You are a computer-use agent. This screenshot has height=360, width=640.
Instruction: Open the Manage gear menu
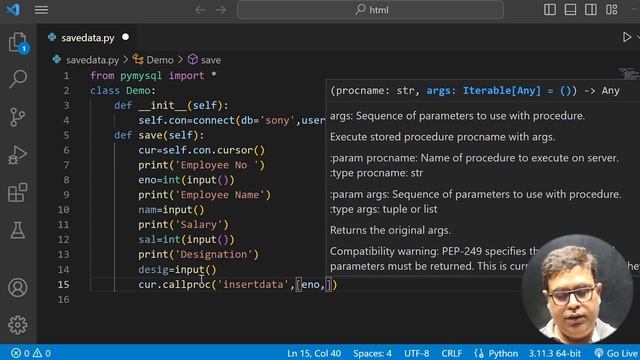[18, 325]
